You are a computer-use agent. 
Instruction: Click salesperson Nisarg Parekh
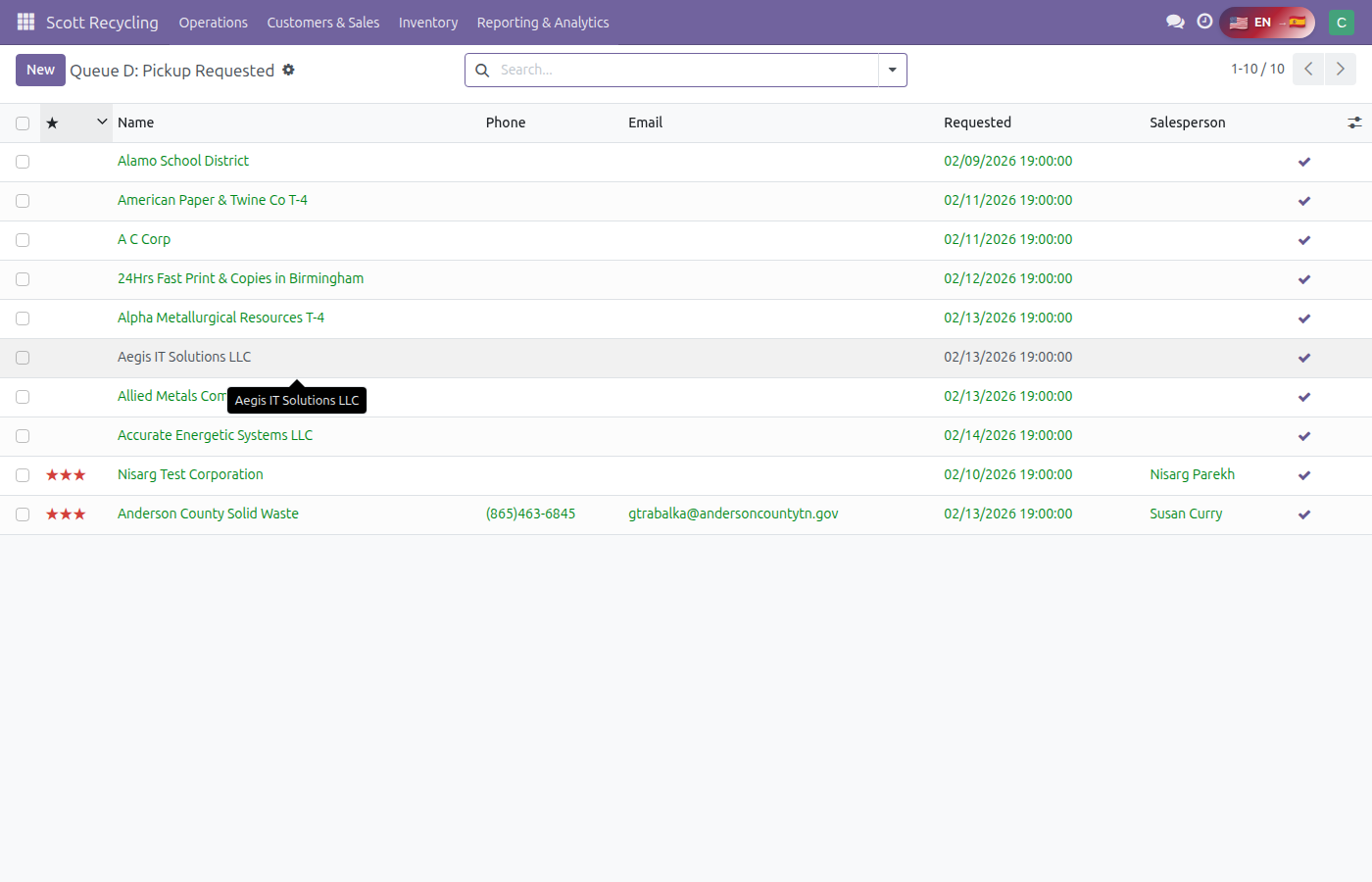pyautogui.click(x=1192, y=474)
